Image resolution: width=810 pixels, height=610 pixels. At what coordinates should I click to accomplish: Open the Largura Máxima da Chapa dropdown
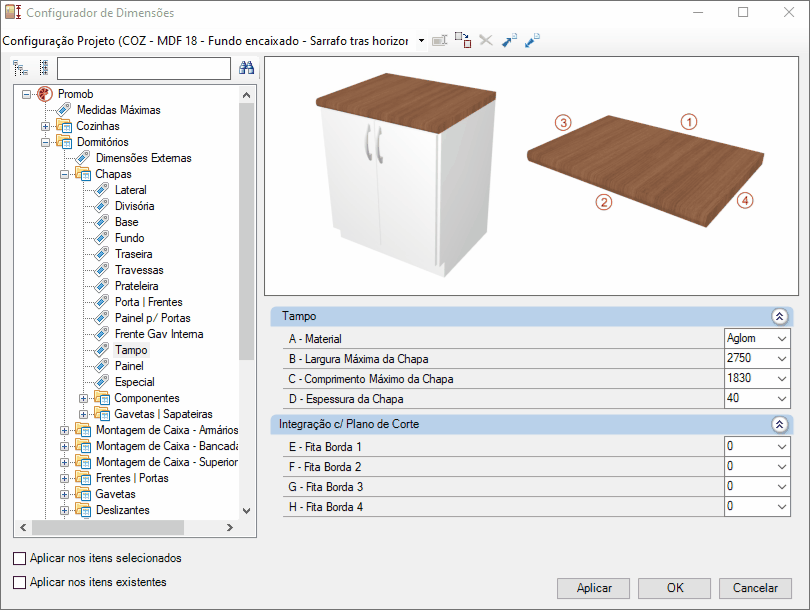click(x=782, y=358)
